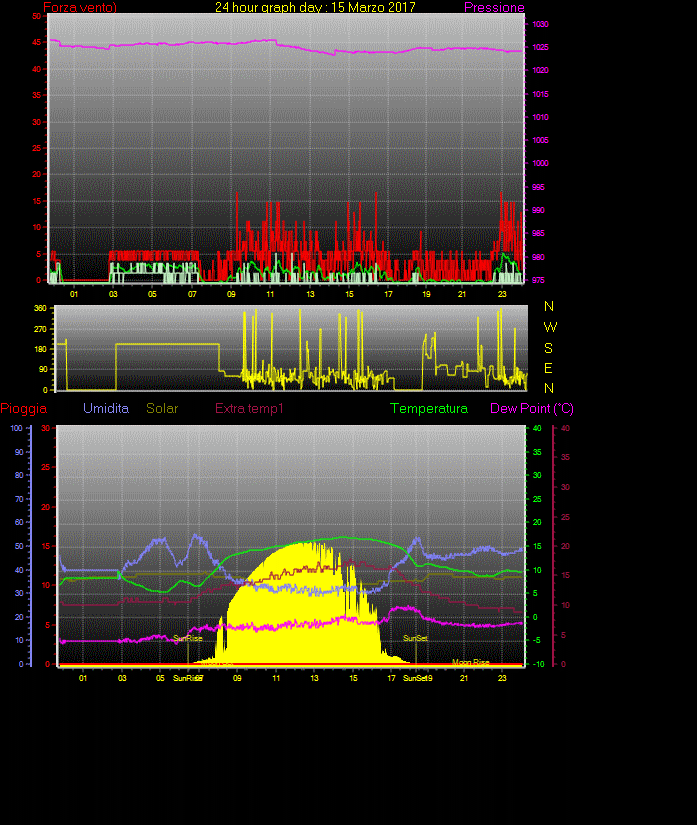Click hour 13 on bottom chart axis
This screenshot has height=825, width=697.
tap(314, 678)
